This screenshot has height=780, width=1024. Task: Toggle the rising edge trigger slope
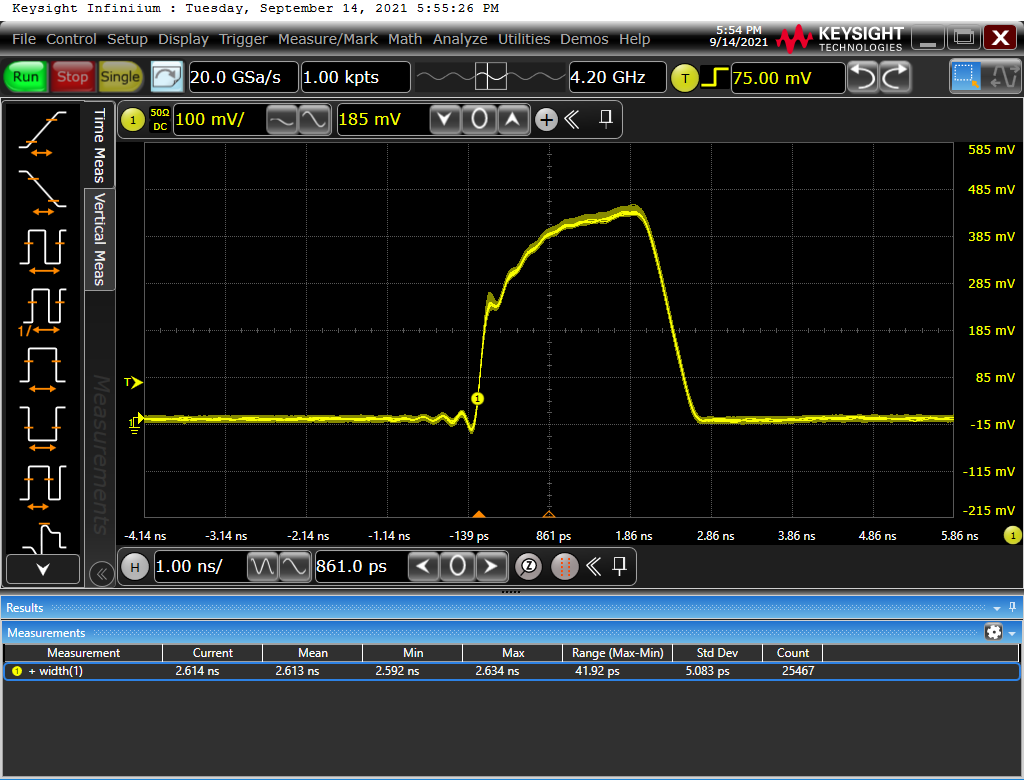pos(714,77)
